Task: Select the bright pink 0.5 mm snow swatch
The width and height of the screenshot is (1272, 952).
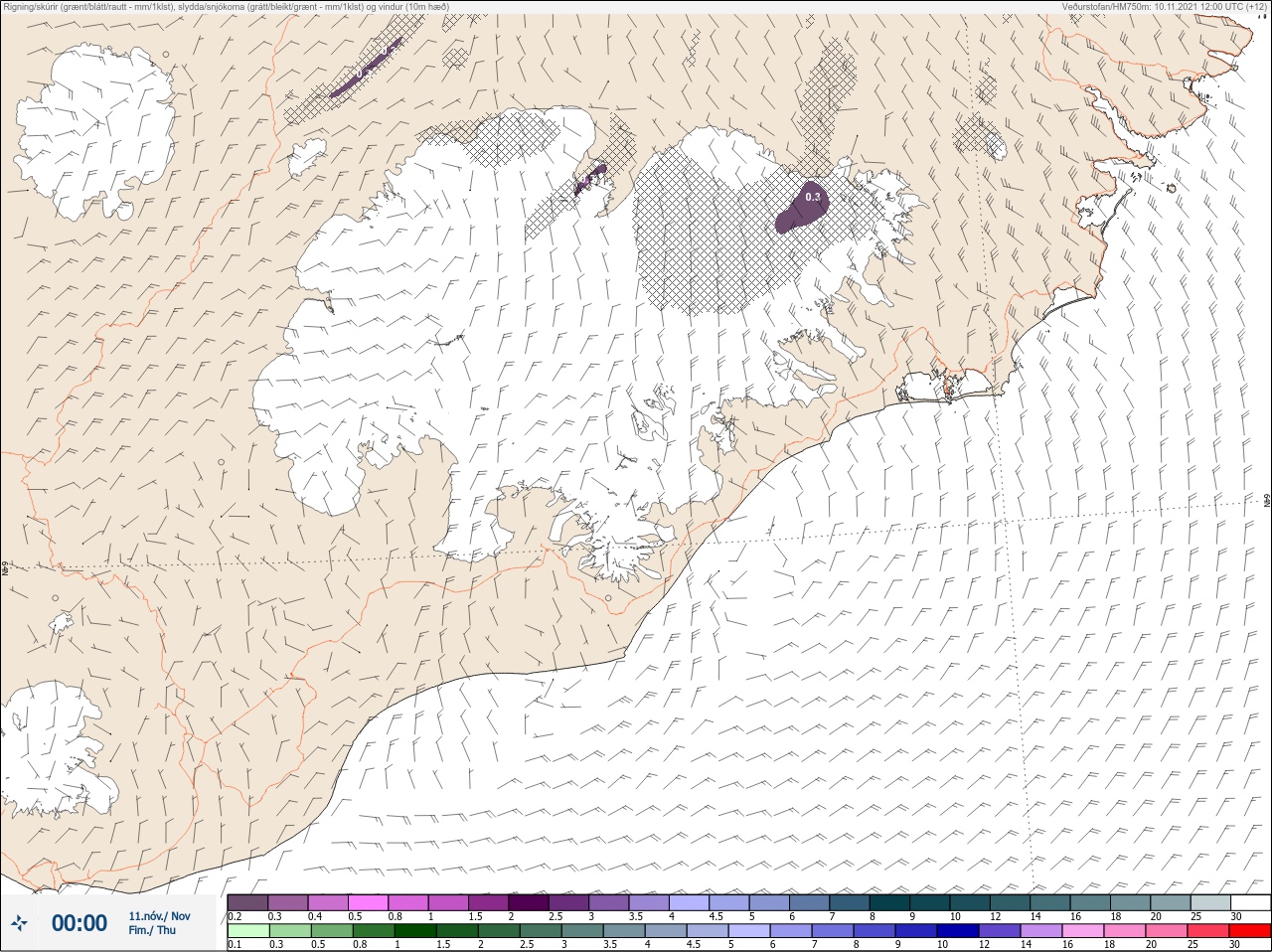Action: [x=368, y=902]
